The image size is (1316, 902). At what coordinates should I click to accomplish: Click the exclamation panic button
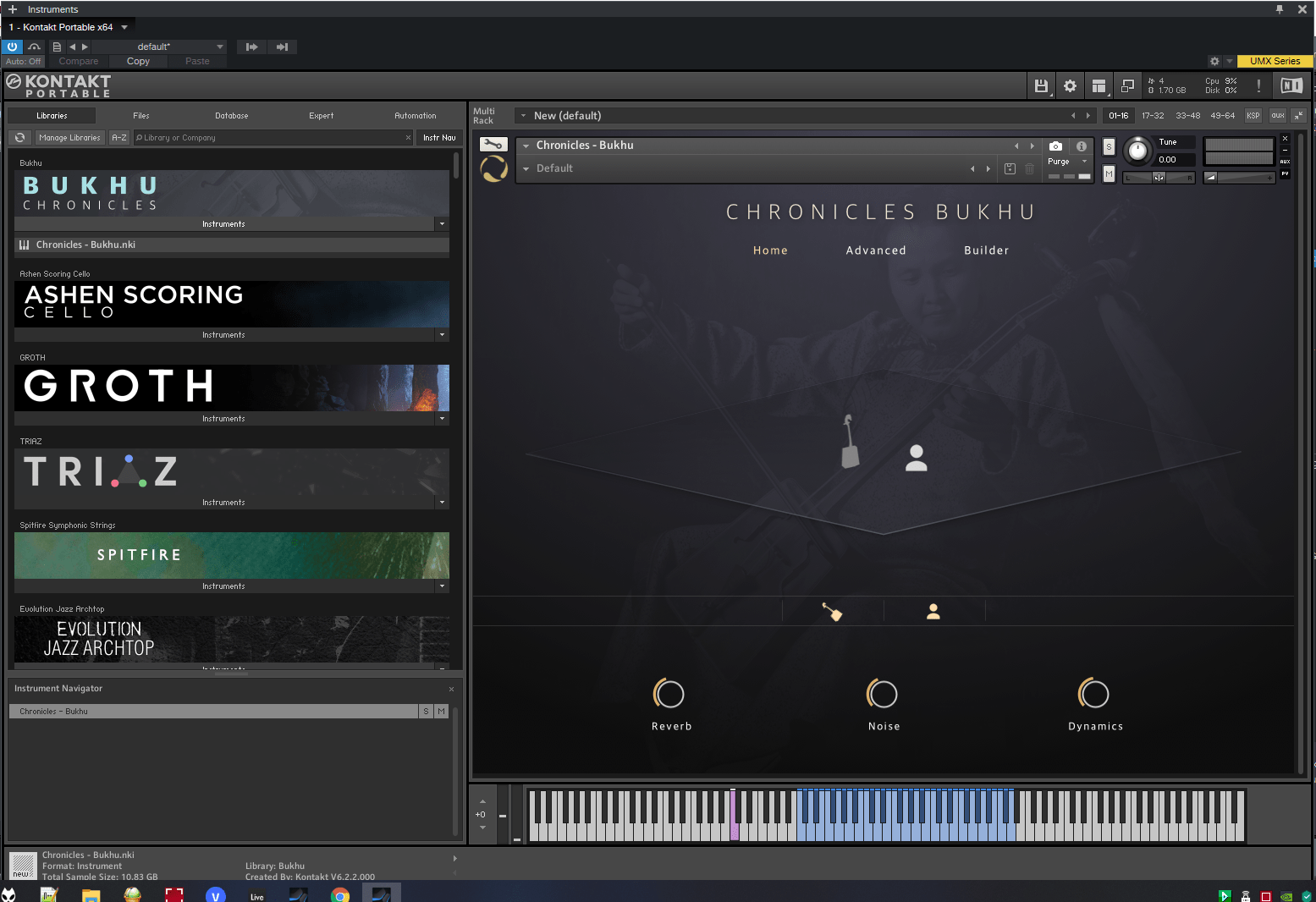[x=1258, y=85]
